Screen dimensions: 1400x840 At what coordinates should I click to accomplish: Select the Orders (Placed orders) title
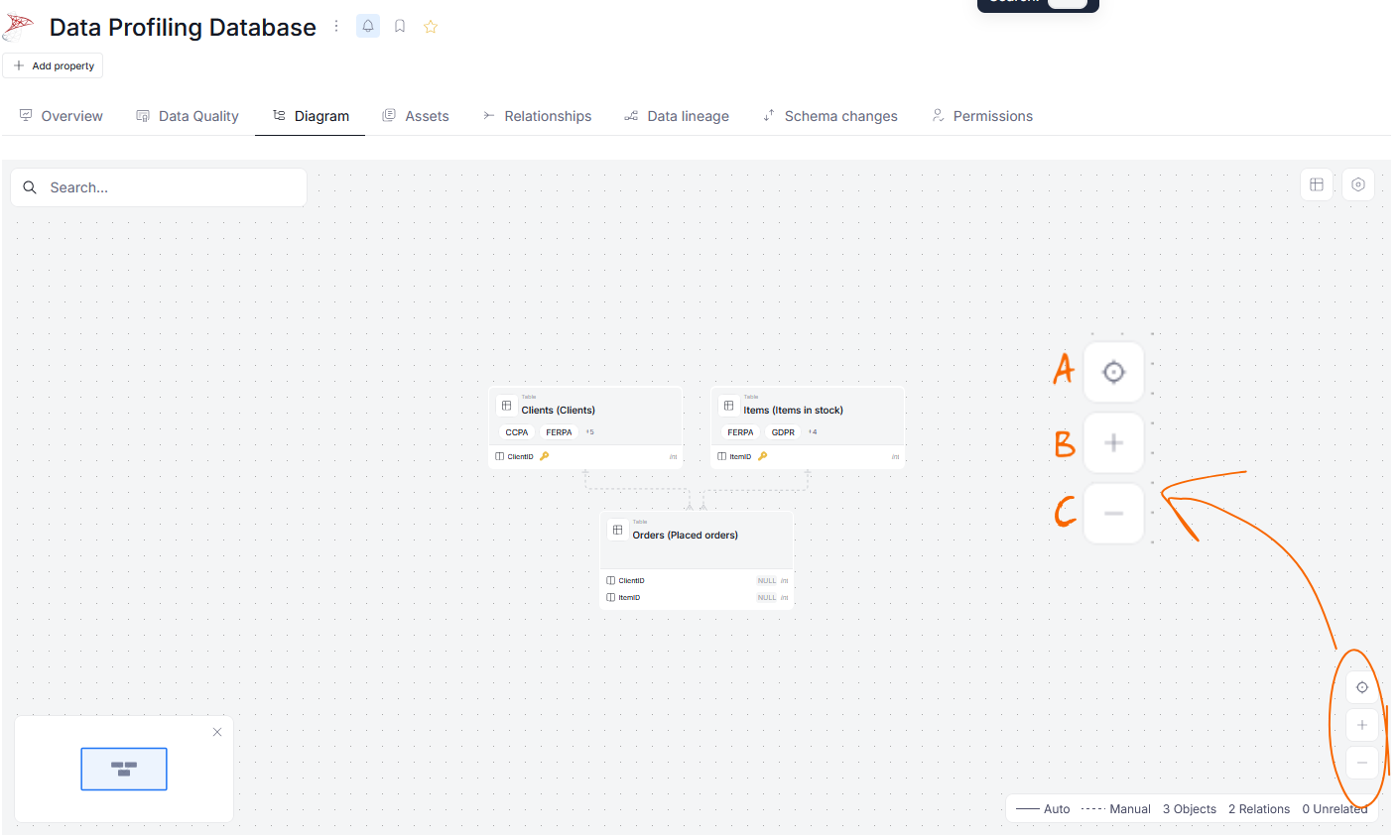686,536
